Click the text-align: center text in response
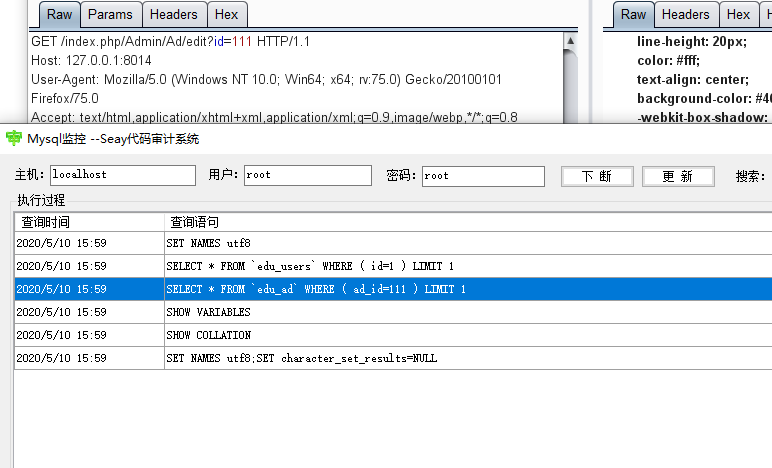Screen dimensions: 772x468 pyautogui.click(x=693, y=80)
